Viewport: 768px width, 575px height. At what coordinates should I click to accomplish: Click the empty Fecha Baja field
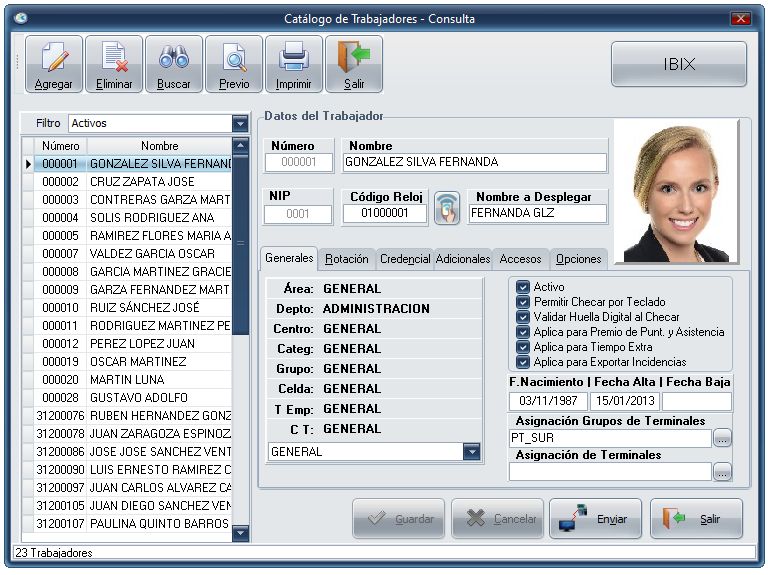[697, 401]
